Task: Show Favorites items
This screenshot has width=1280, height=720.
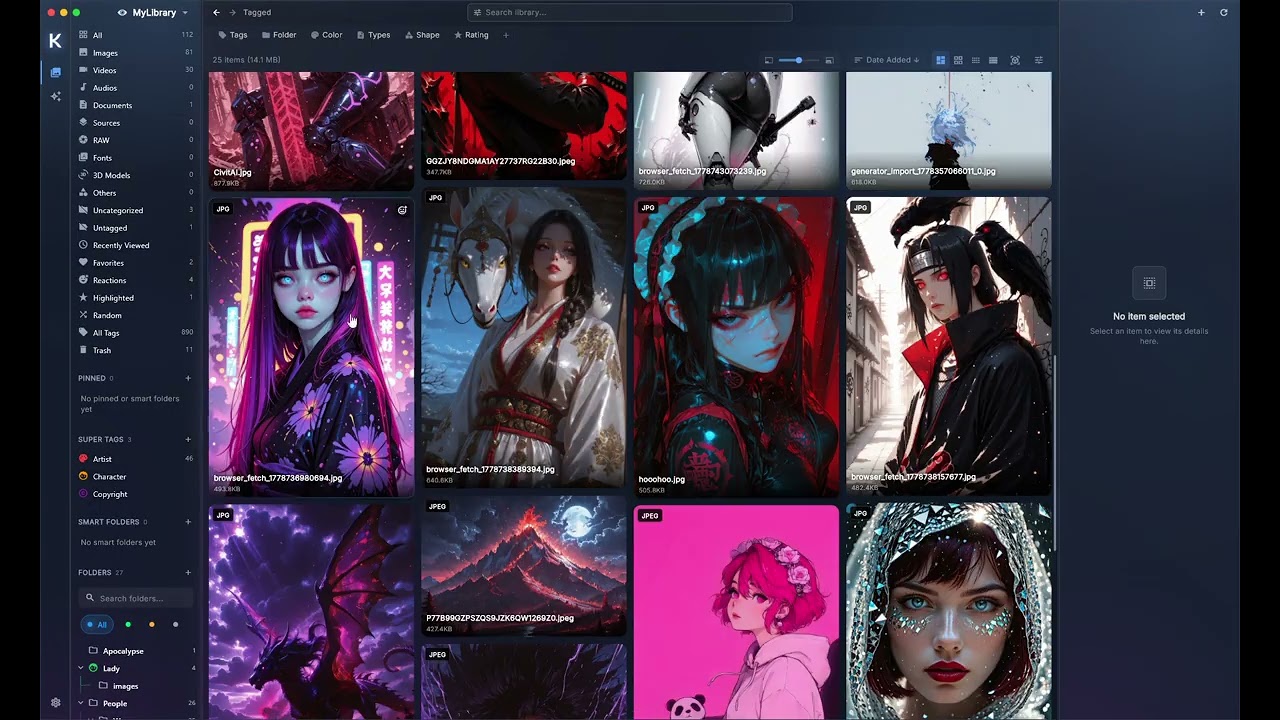Action: point(136,263)
